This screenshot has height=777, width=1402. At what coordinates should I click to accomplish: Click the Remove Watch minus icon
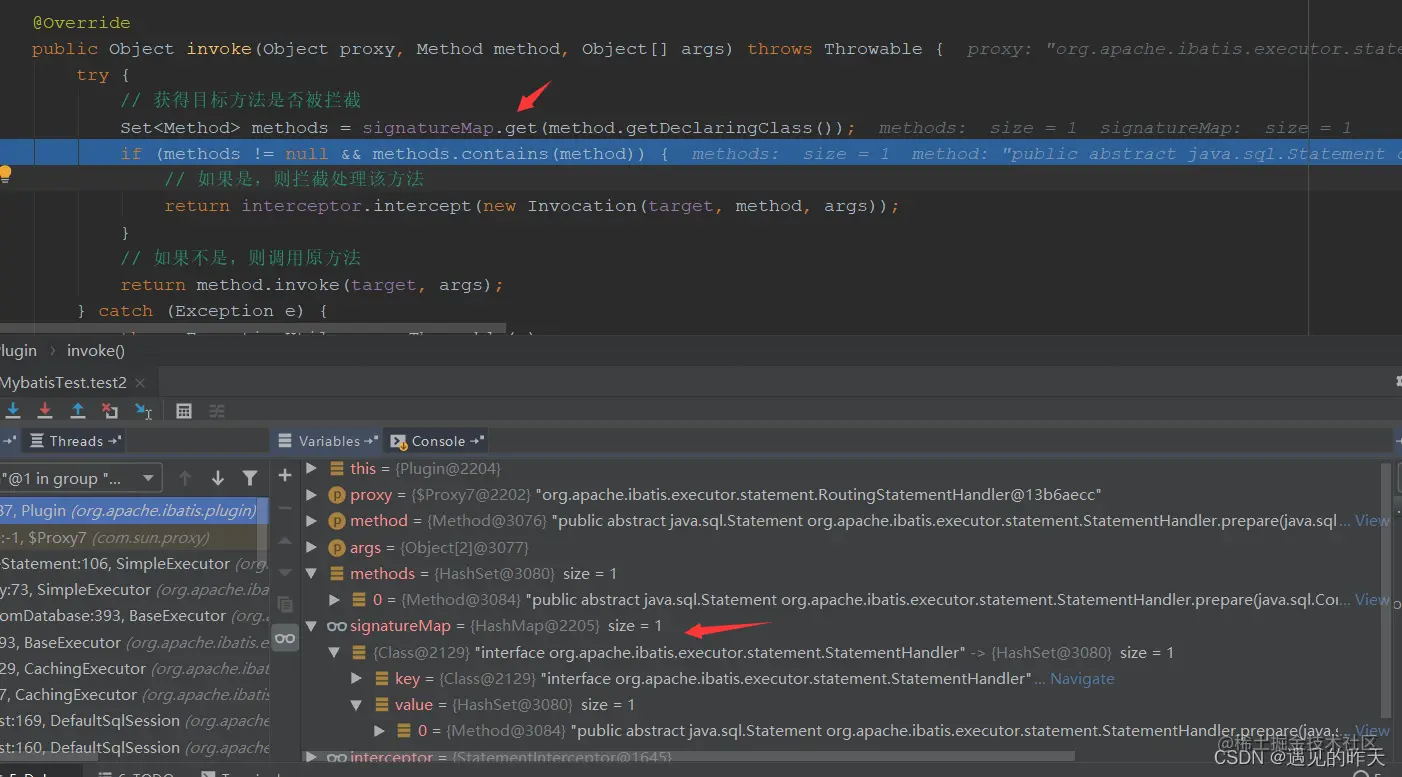(285, 508)
